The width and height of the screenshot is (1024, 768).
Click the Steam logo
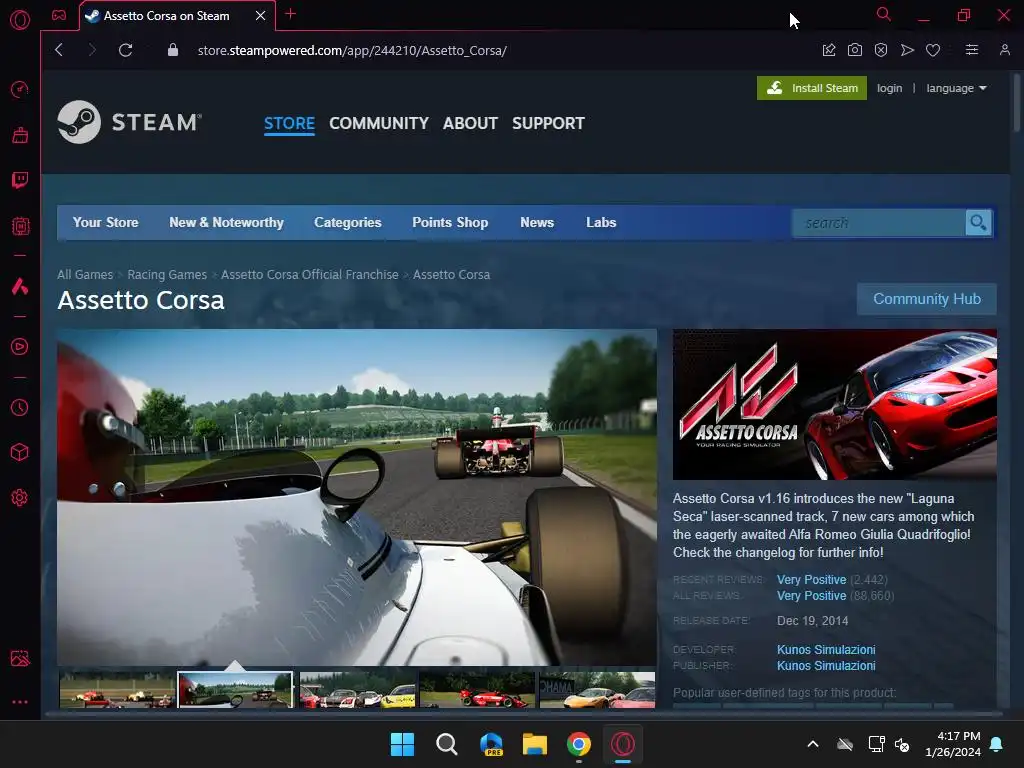(x=129, y=122)
